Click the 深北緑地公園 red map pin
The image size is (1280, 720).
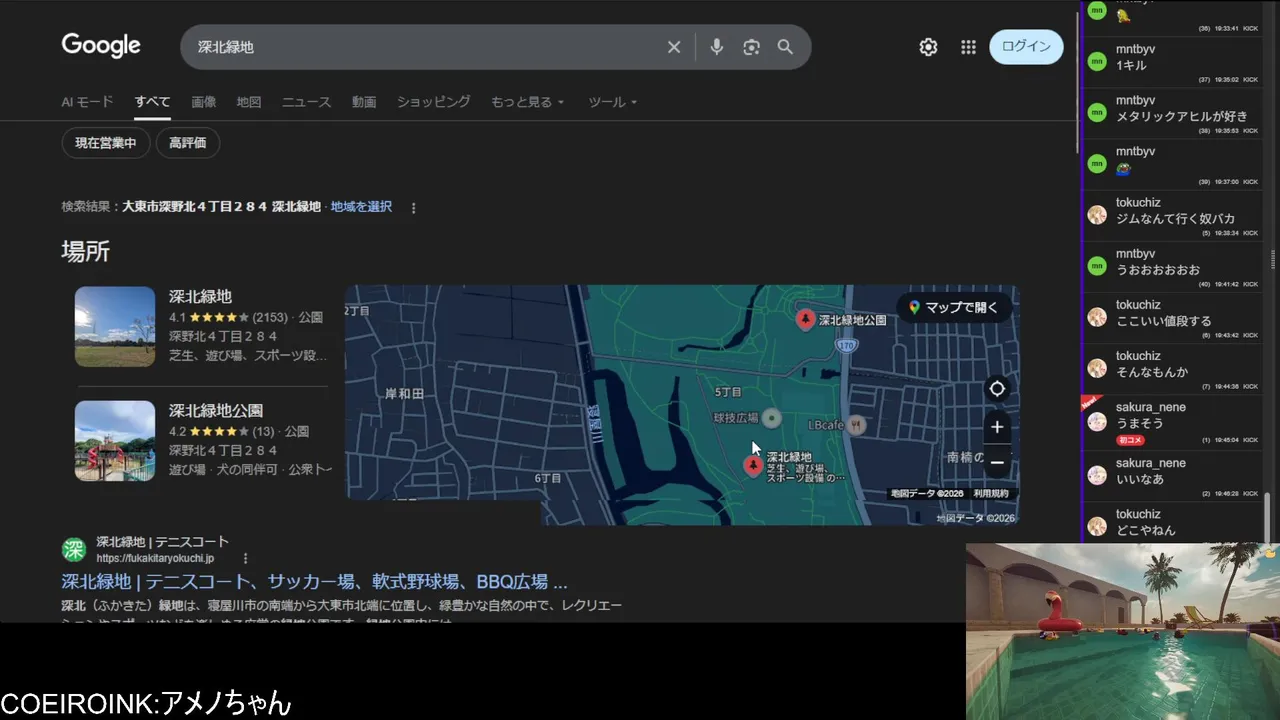tap(805, 319)
